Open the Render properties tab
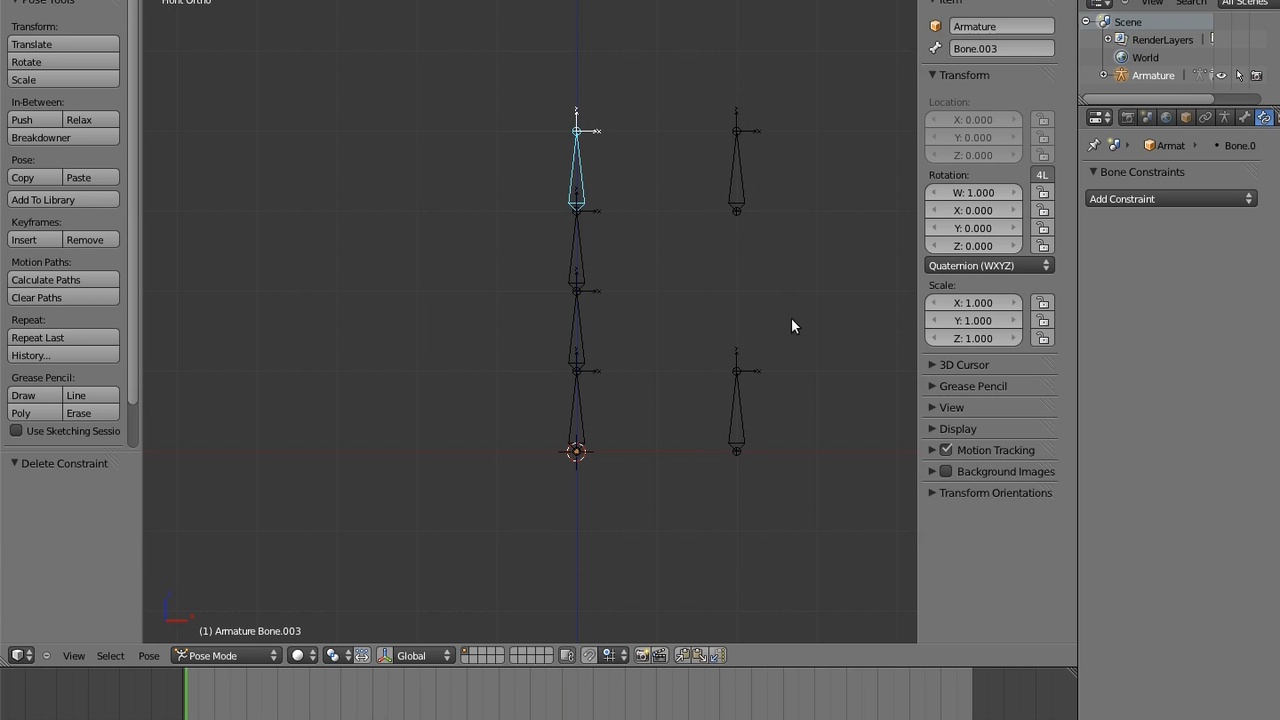The height and width of the screenshot is (720, 1280). (x=1128, y=117)
